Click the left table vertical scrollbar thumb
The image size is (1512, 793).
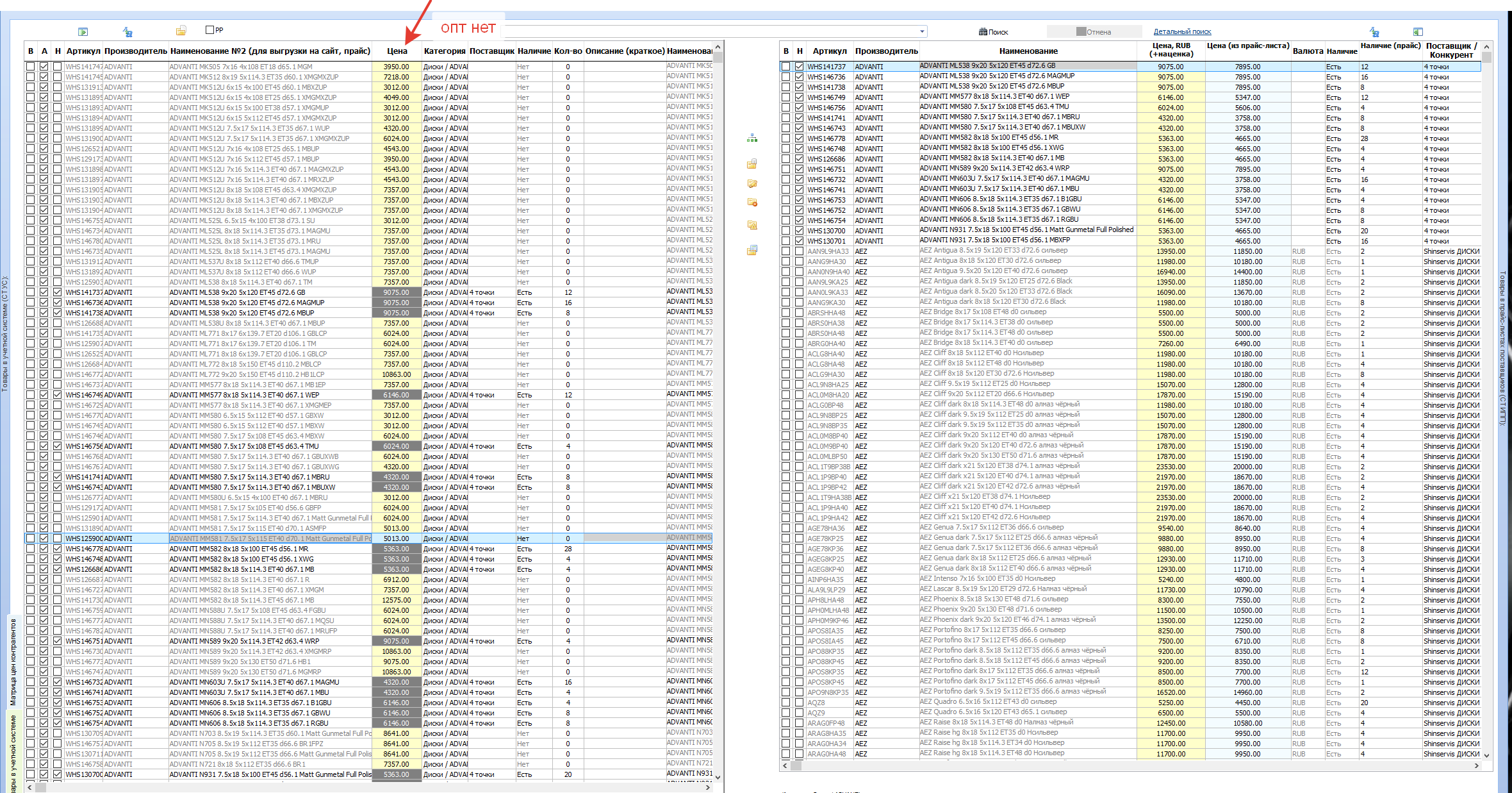(x=718, y=58)
